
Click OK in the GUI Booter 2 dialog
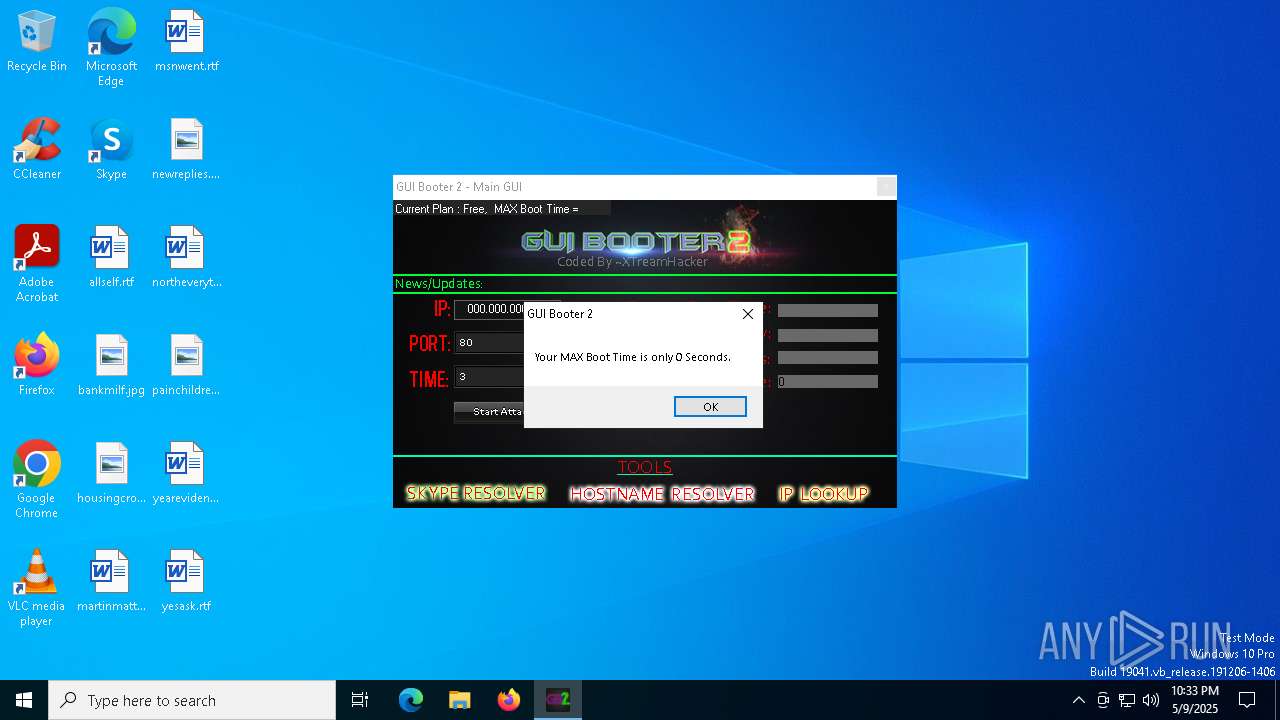[710, 406]
